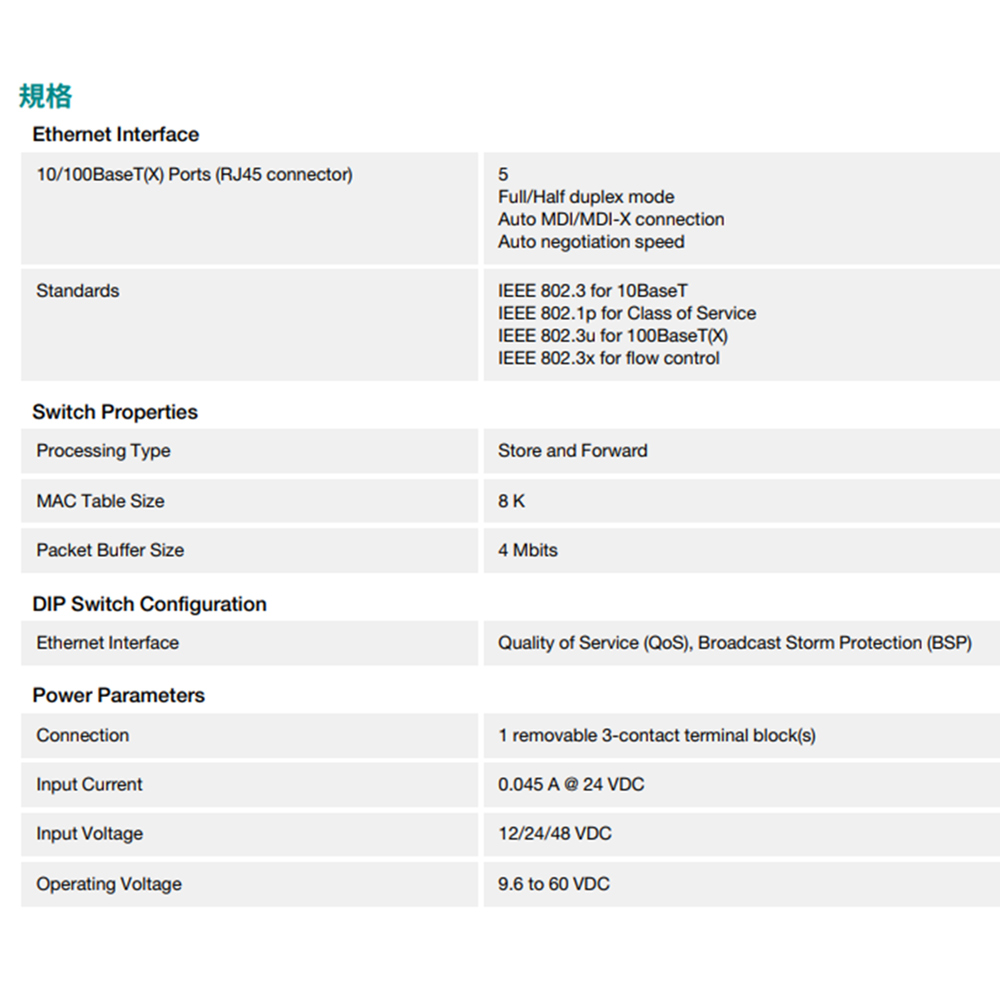Click the 12/24/48 VDC input voltage value
The height and width of the screenshot is (1000, 1000).
pyautogui.click(x=554, y=834)
